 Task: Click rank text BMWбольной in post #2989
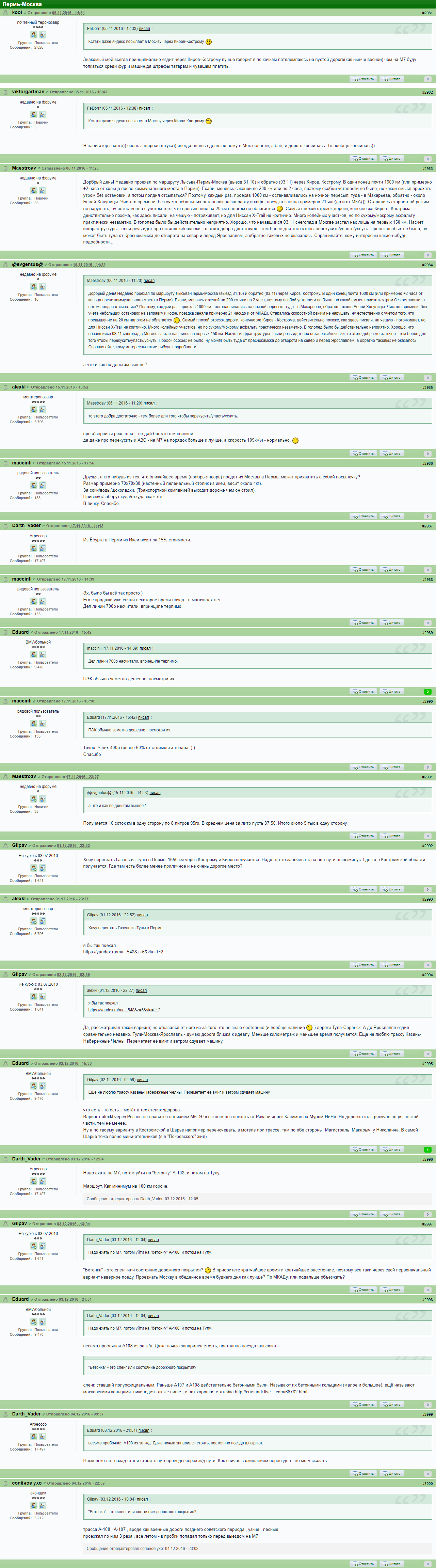[38, 642]
